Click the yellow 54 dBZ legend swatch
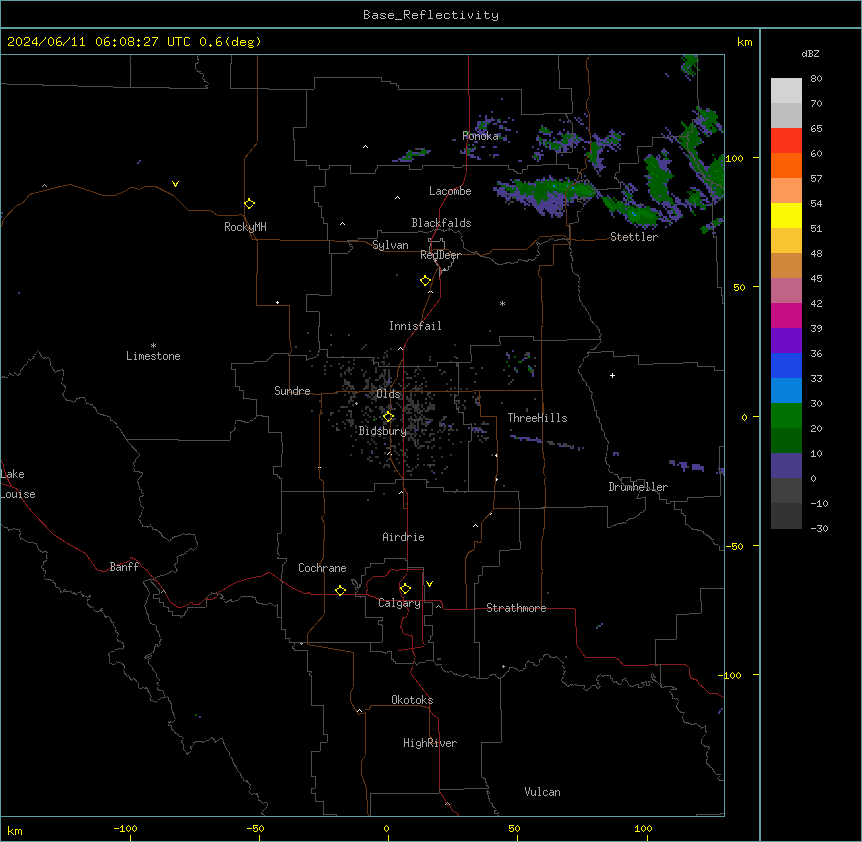This screenshot has width=862, height=842. coord(786,215)
